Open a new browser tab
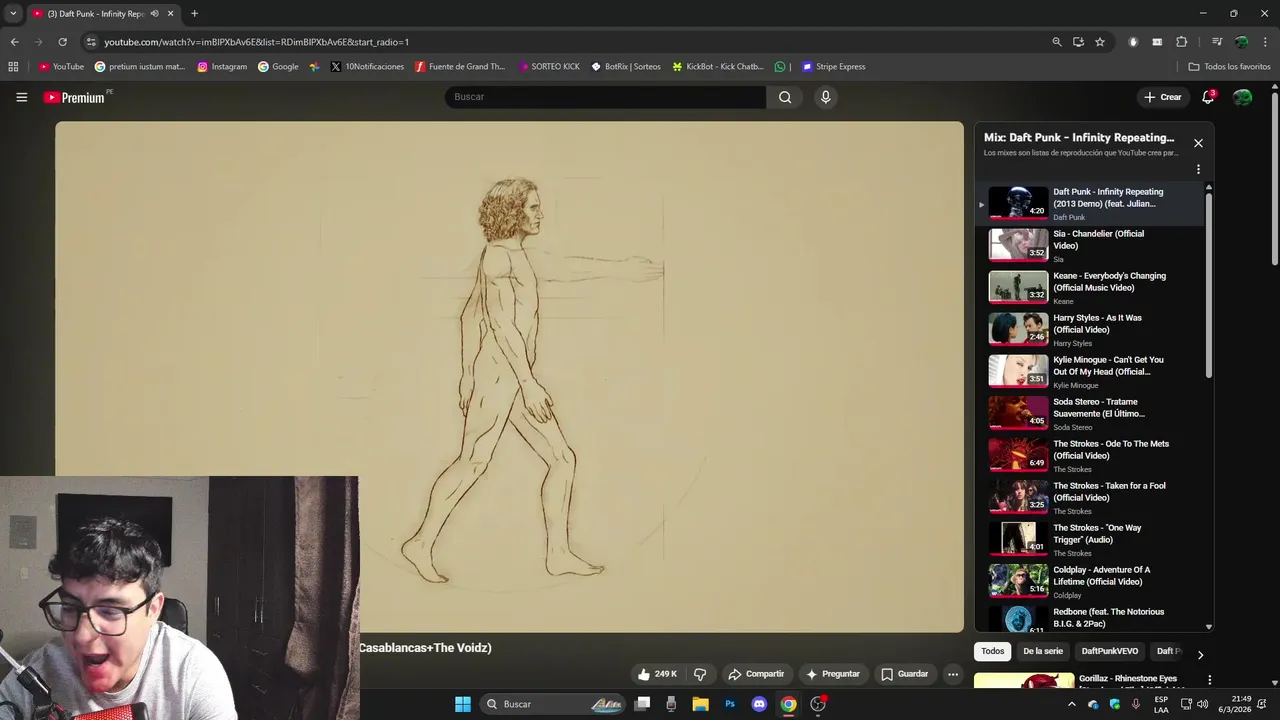Viewport: 1280px width, 720px height. (194, 14)
